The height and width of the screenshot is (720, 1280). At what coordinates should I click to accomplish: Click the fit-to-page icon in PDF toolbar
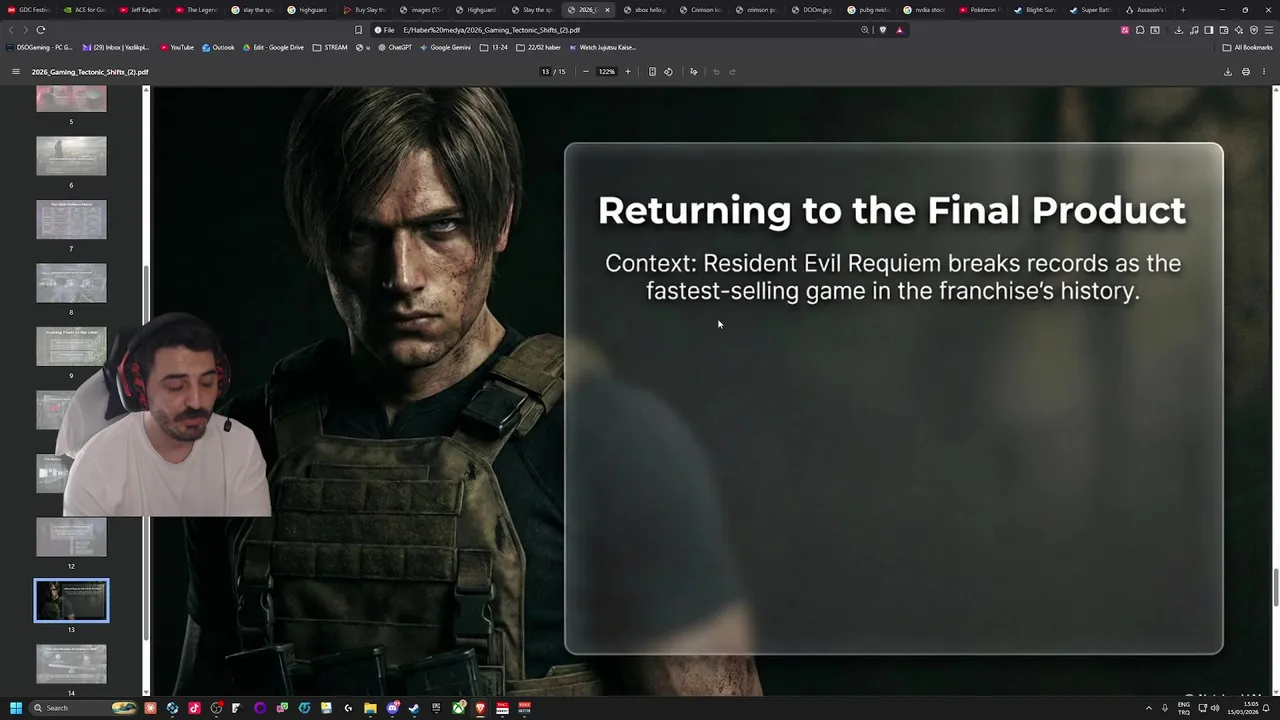tap(652, 72)
